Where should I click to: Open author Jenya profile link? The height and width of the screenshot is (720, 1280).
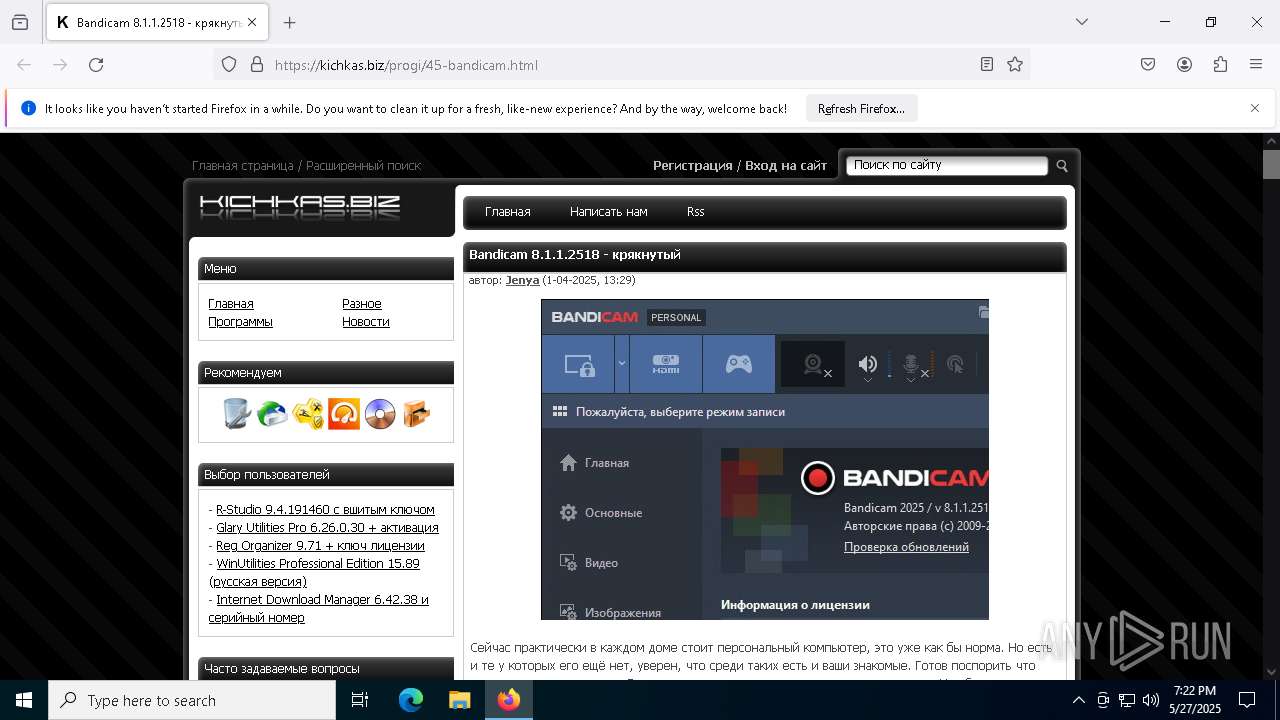(x=522, y=280)
